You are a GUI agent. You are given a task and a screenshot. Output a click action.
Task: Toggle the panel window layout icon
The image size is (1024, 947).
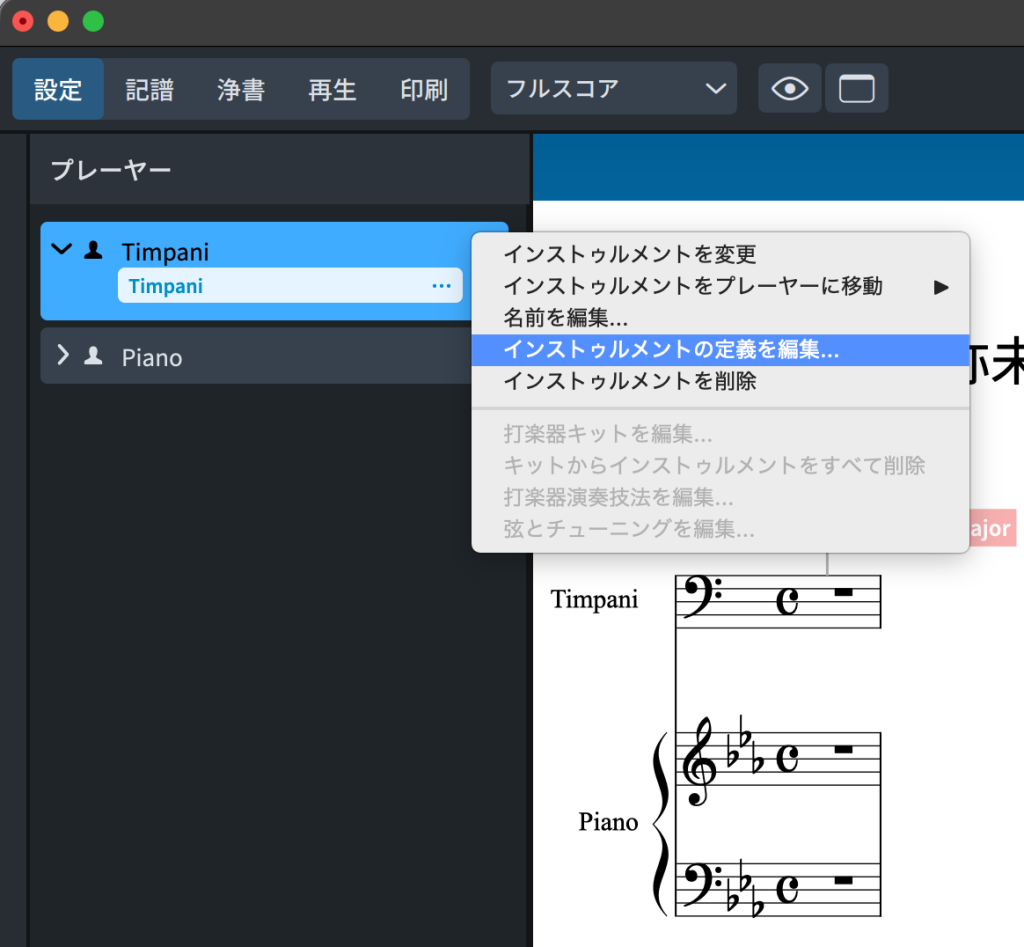[856, 89]
